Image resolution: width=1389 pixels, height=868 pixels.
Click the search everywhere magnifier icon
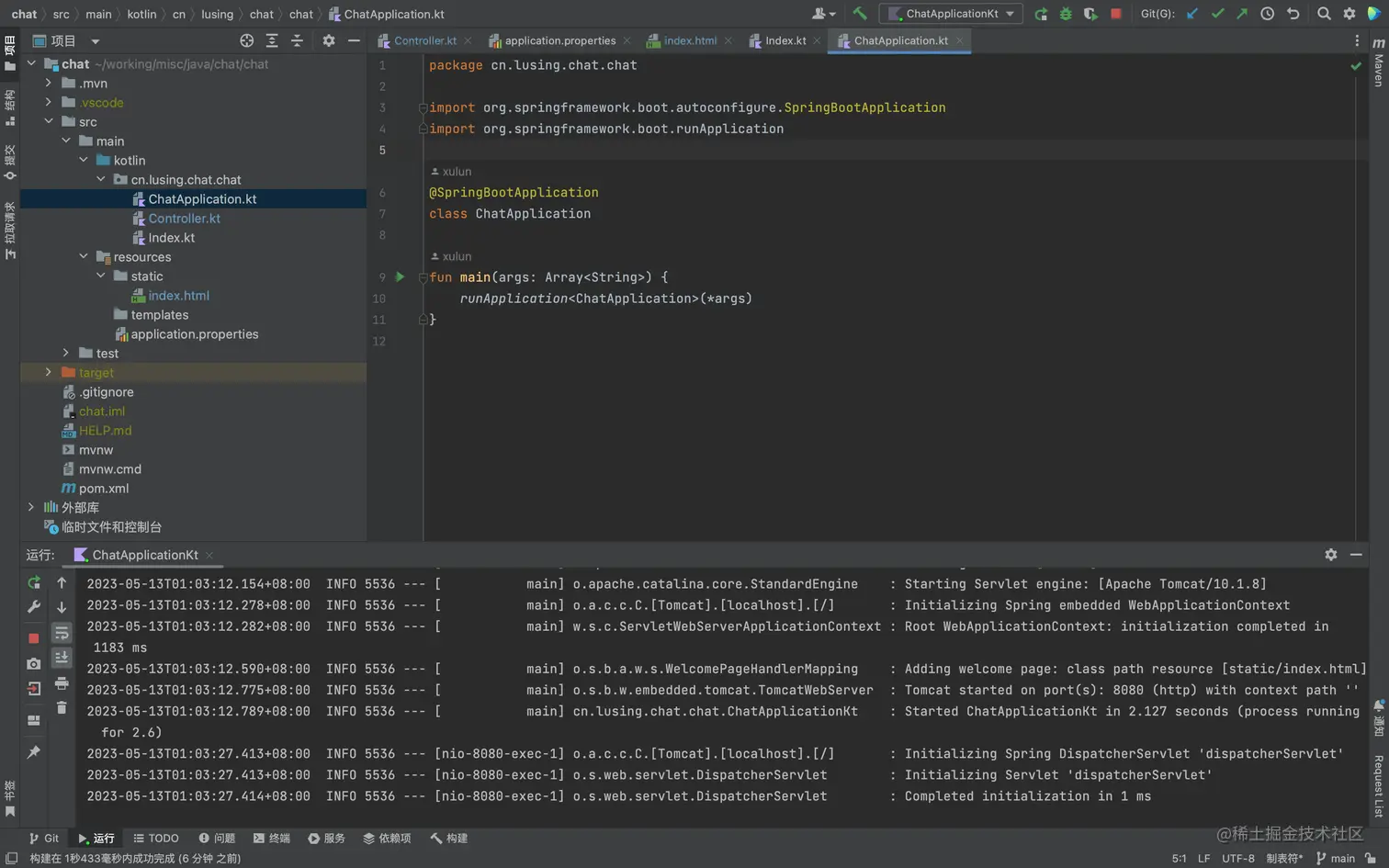pos(1324,14)
